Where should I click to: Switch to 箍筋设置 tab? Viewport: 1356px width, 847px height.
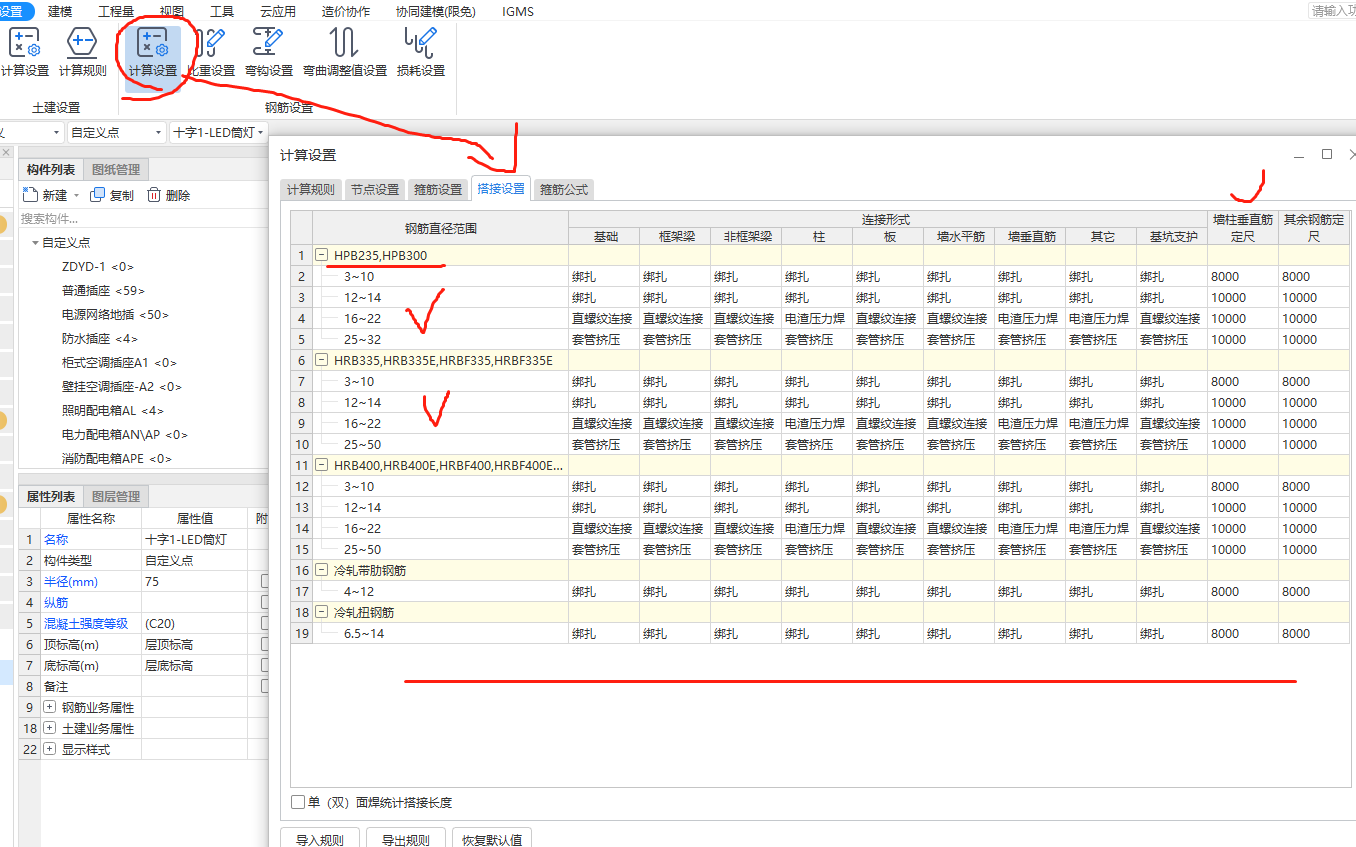[x=438, y=189]
